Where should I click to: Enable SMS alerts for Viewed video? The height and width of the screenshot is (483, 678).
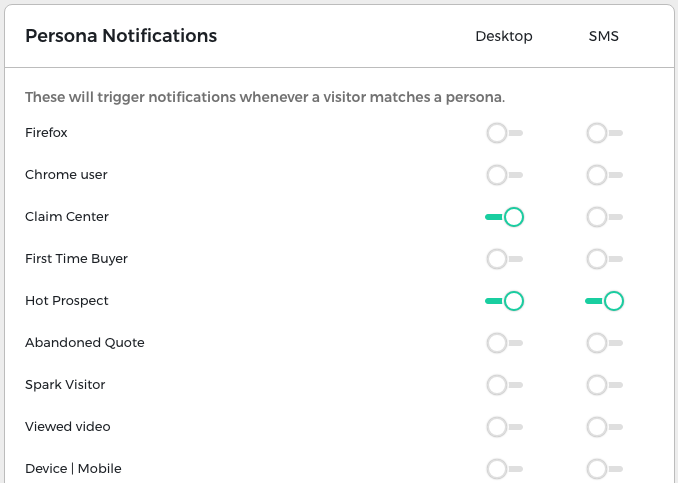tap(604, 427)
